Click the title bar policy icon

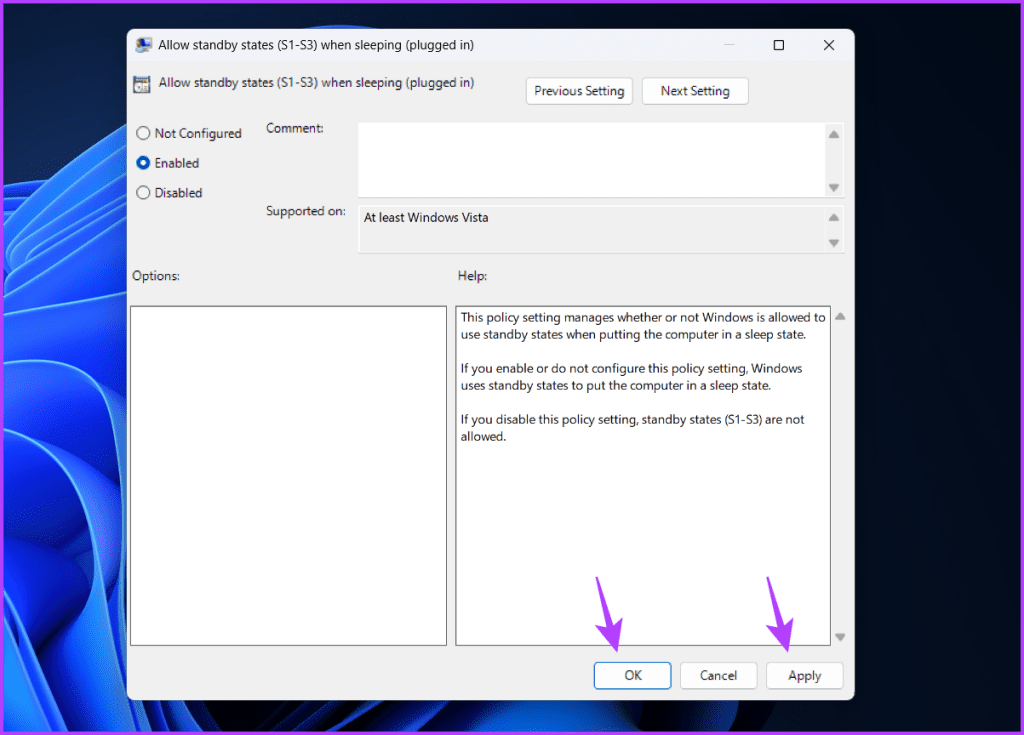(144, 45)
